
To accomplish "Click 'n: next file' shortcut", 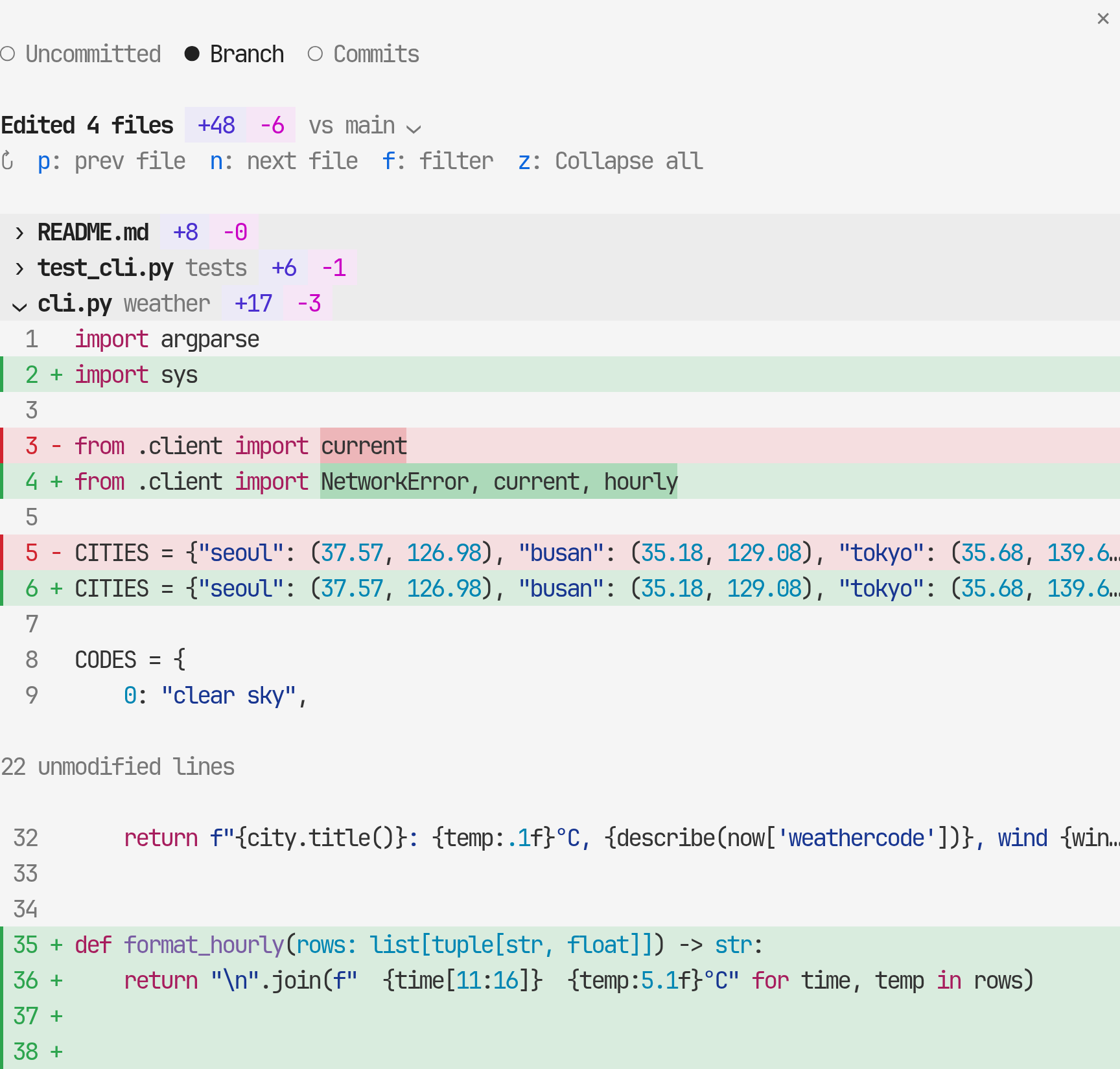I will [284, 161].
